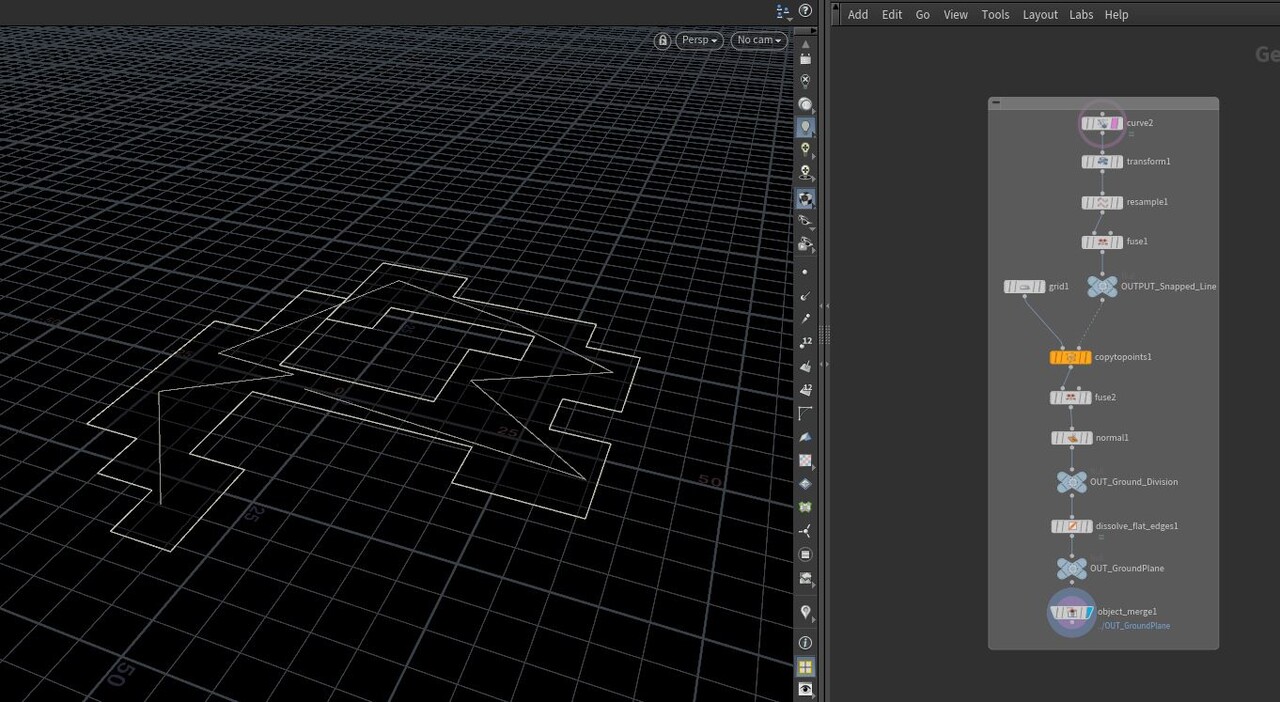Select the copytopoints1 node icon
The height and width of the screenshot is (702, 1280).
point(1070,356)
